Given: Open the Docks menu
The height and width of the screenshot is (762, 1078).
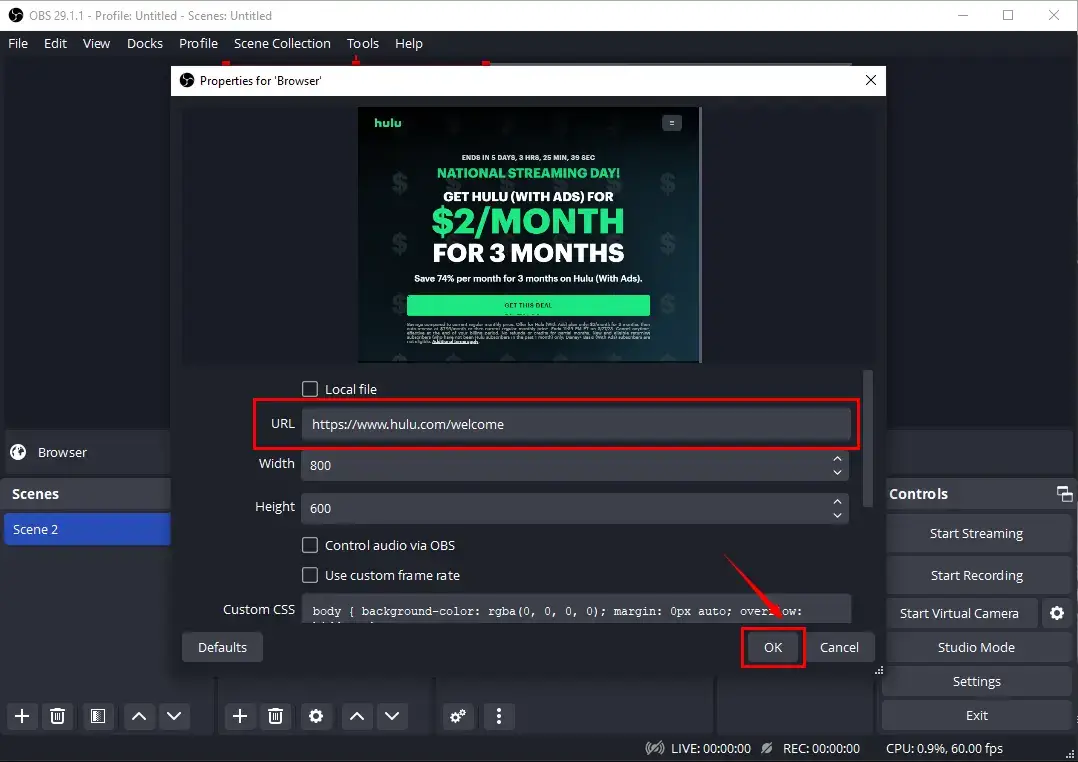Looking at the screenshot, I should [x=144, y=43].
